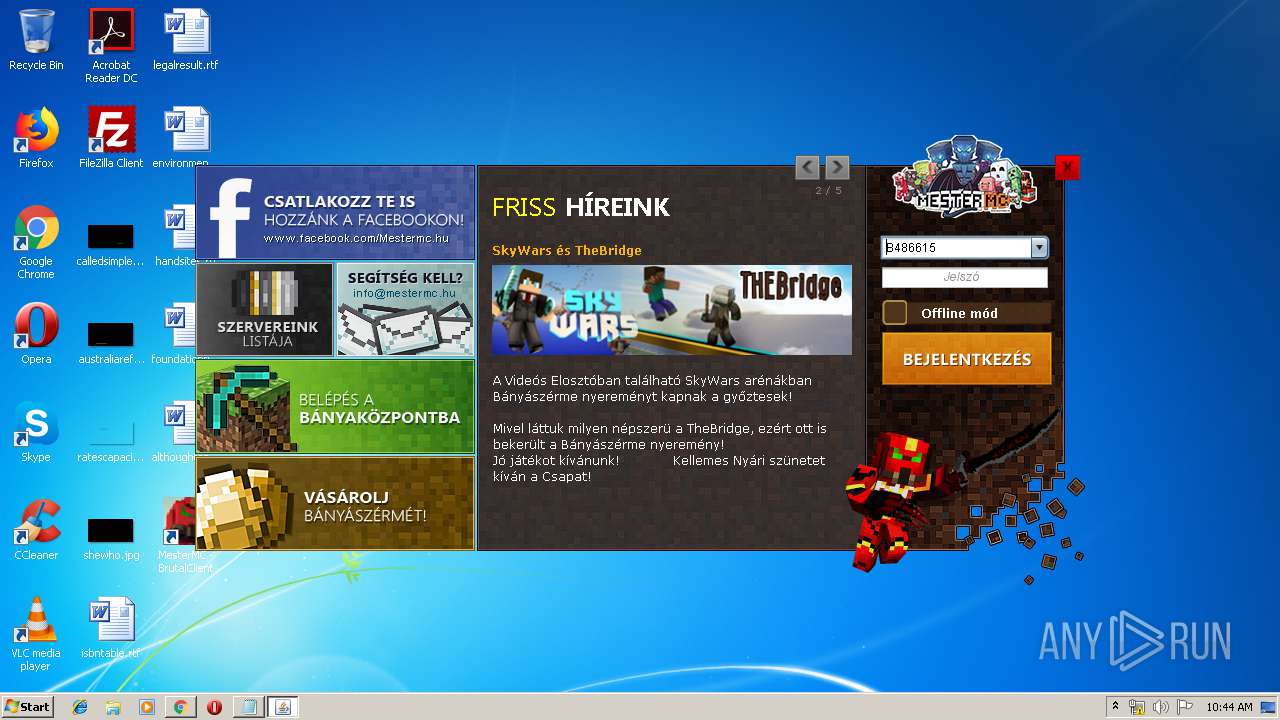The image size is (1280, 720).
Task: Show next news item arrow
Action: pos(837,167)
